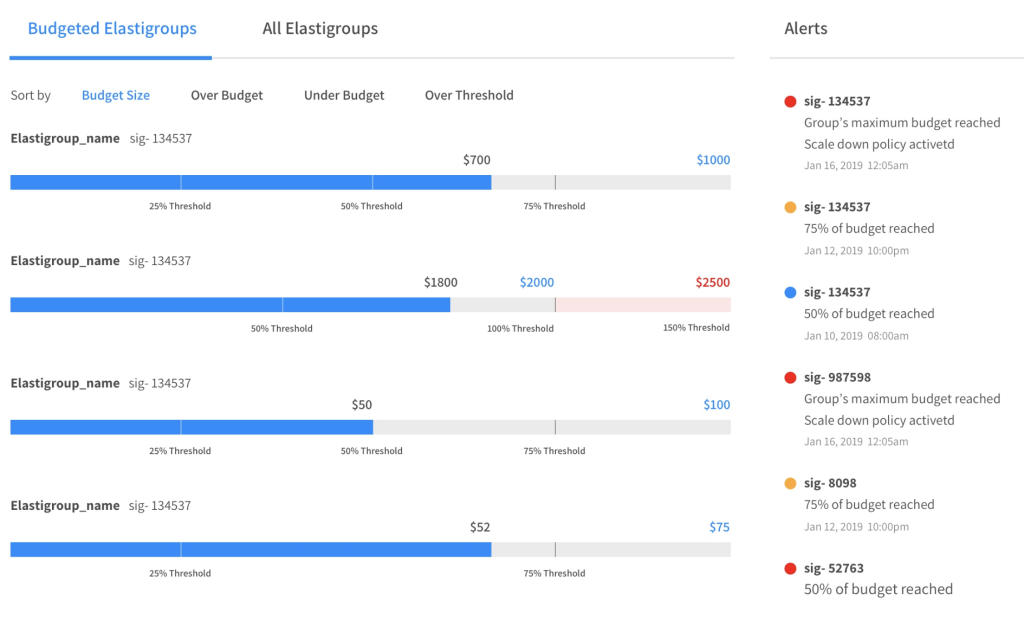This screenshot has height=620, width=1024.
Task: Open the sig- 8098 alert title
Action: (x=830, y=484)
